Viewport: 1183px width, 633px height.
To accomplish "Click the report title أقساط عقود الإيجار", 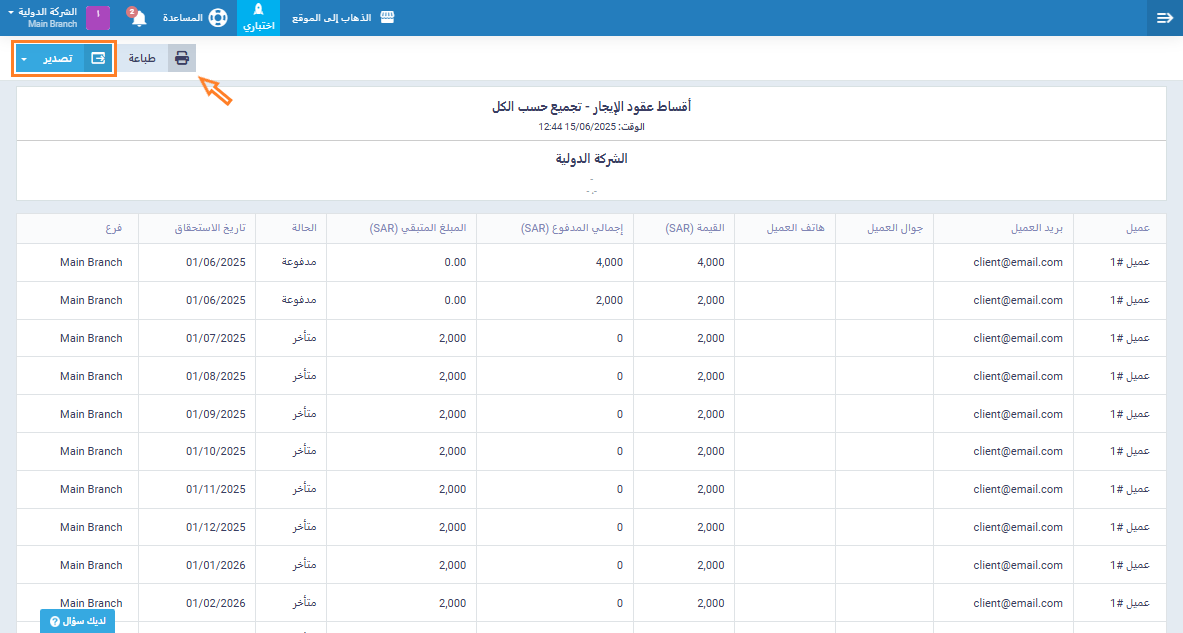I will 591,106.
